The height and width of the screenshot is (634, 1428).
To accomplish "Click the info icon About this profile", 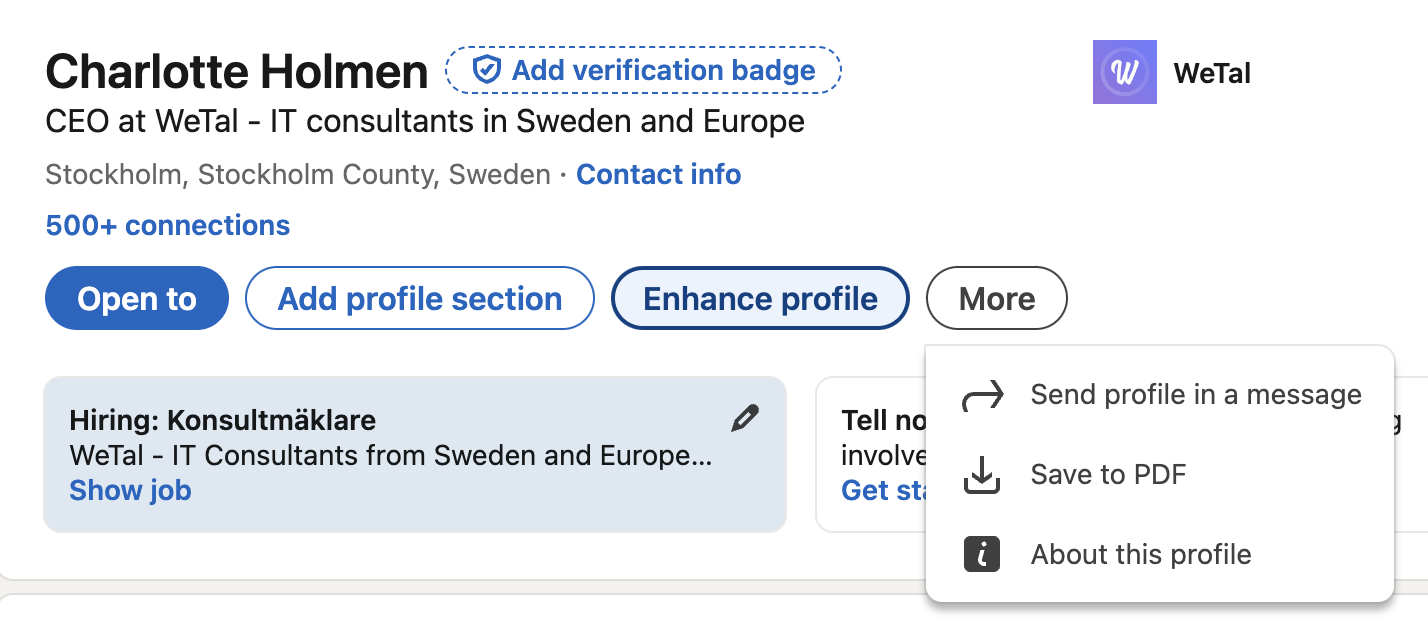I will coord(981,554).
